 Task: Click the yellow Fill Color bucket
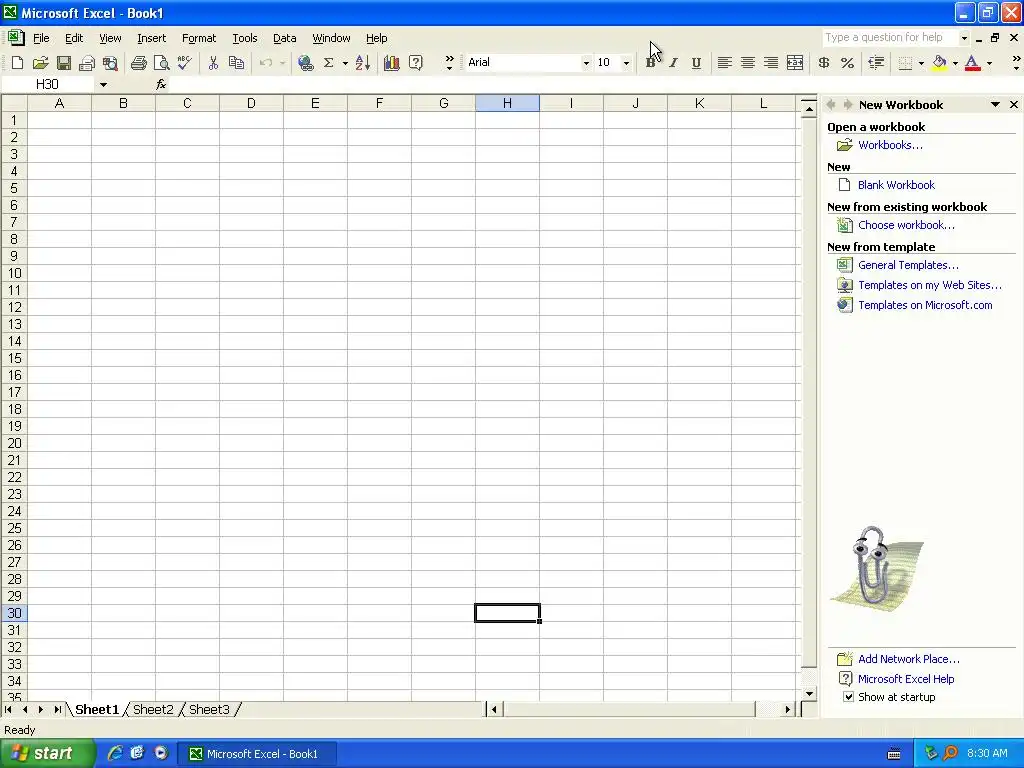(940, 63)
